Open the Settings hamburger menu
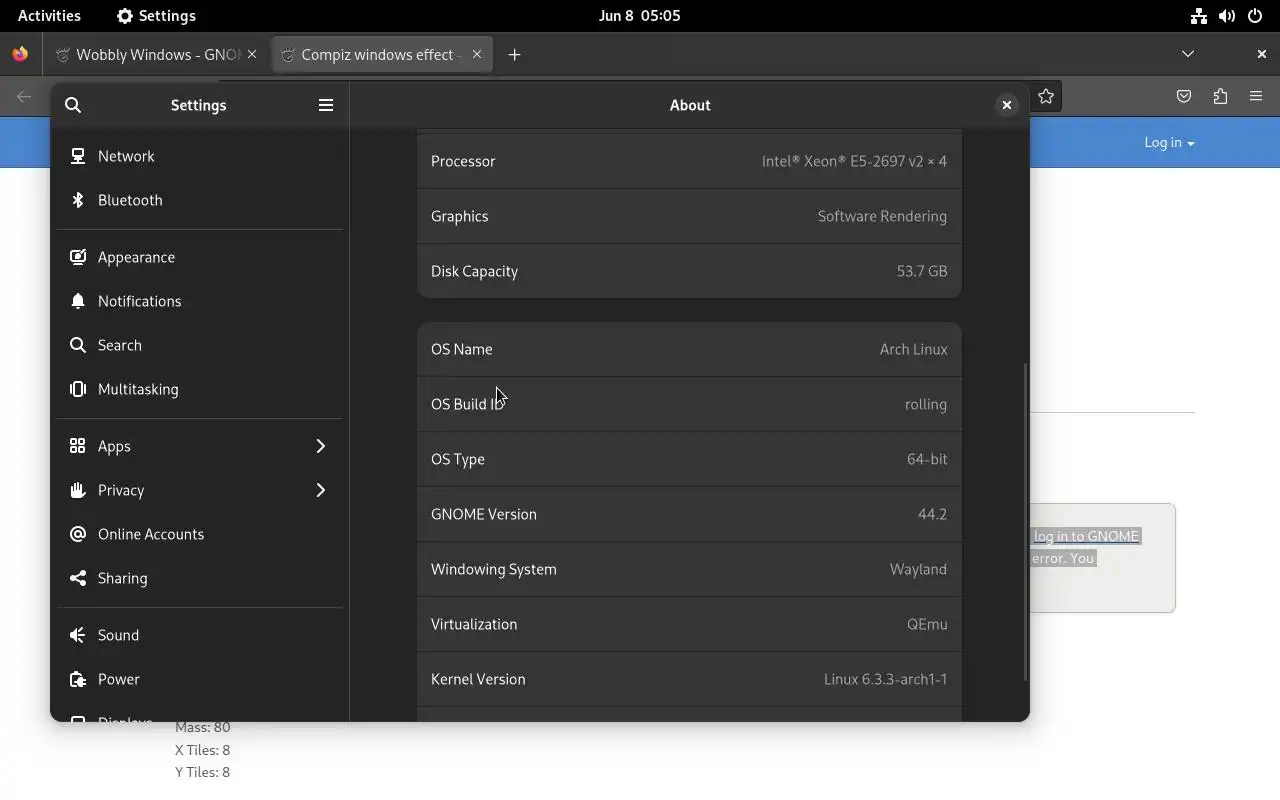1280x800 pixels. pos(326,105)
